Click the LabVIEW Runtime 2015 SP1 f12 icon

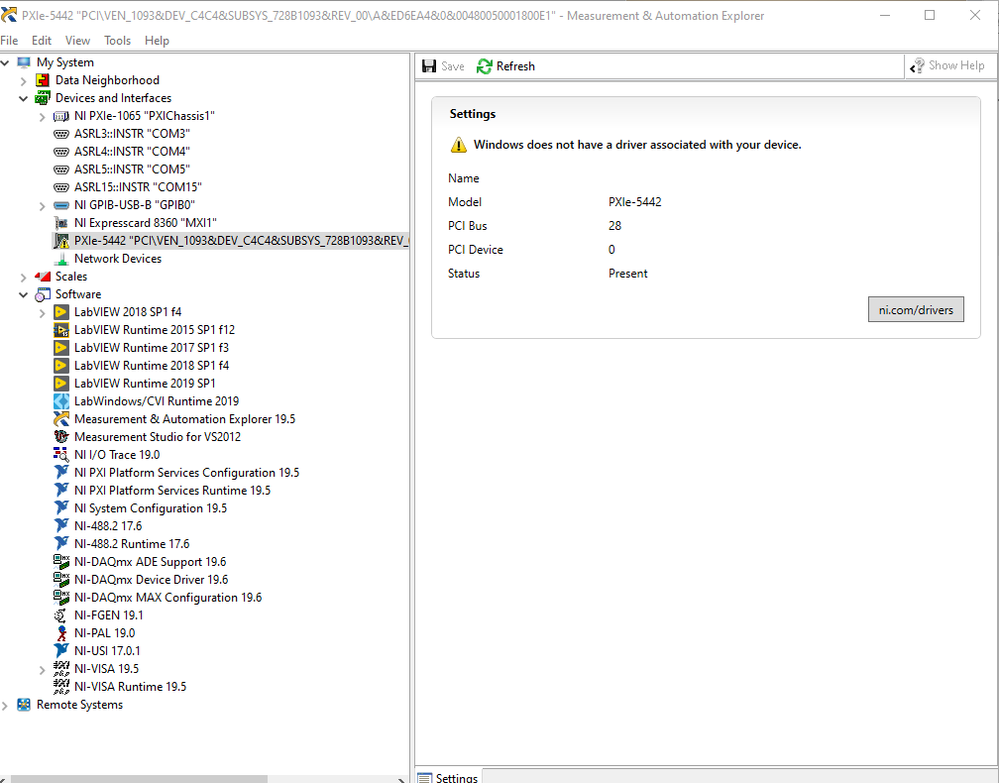tap(61, 330)
